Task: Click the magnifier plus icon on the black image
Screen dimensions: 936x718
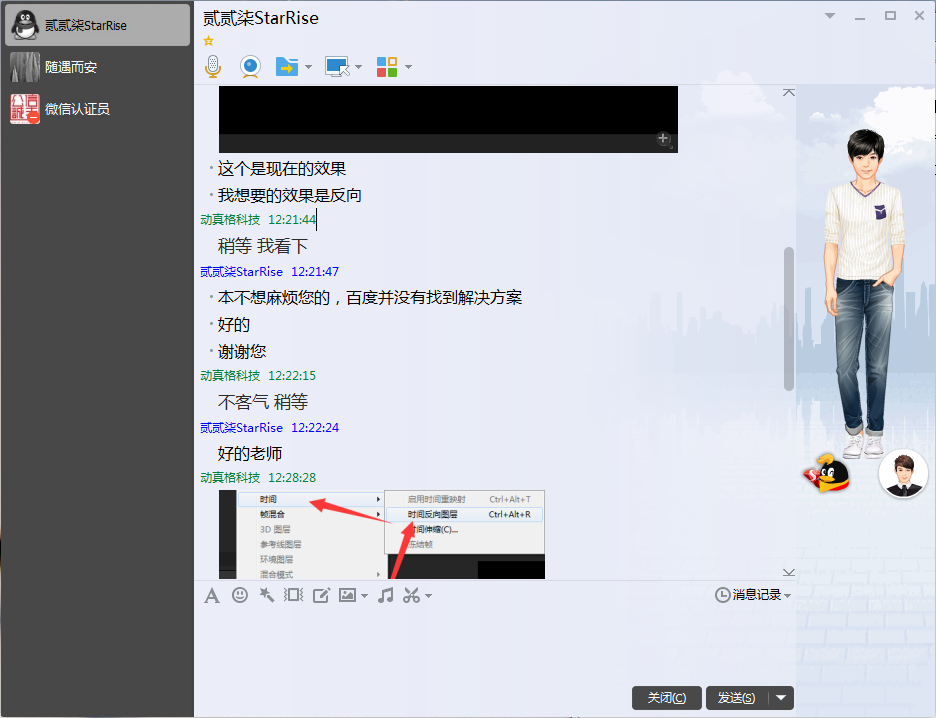Action: [664, 139]
